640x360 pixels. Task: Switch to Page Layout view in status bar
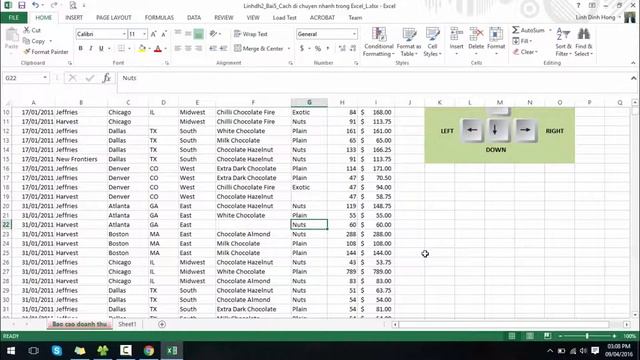pyautogui.click(x=529, y=336)
